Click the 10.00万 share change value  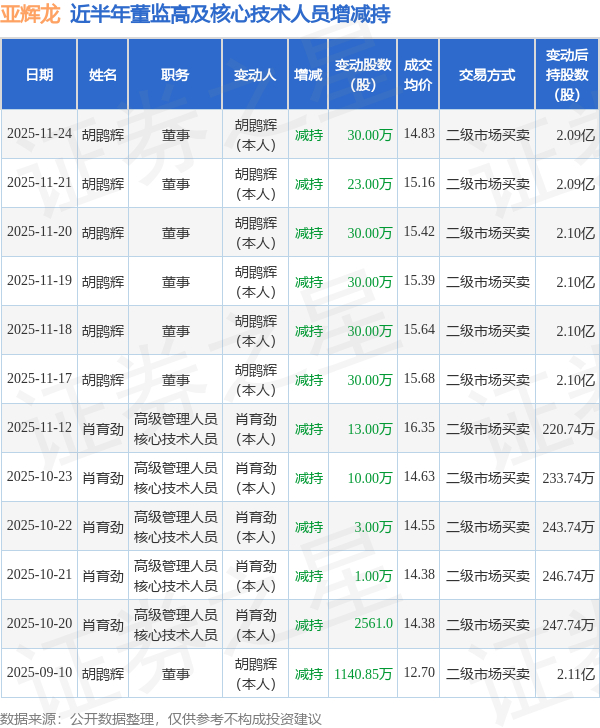[370, 478]
